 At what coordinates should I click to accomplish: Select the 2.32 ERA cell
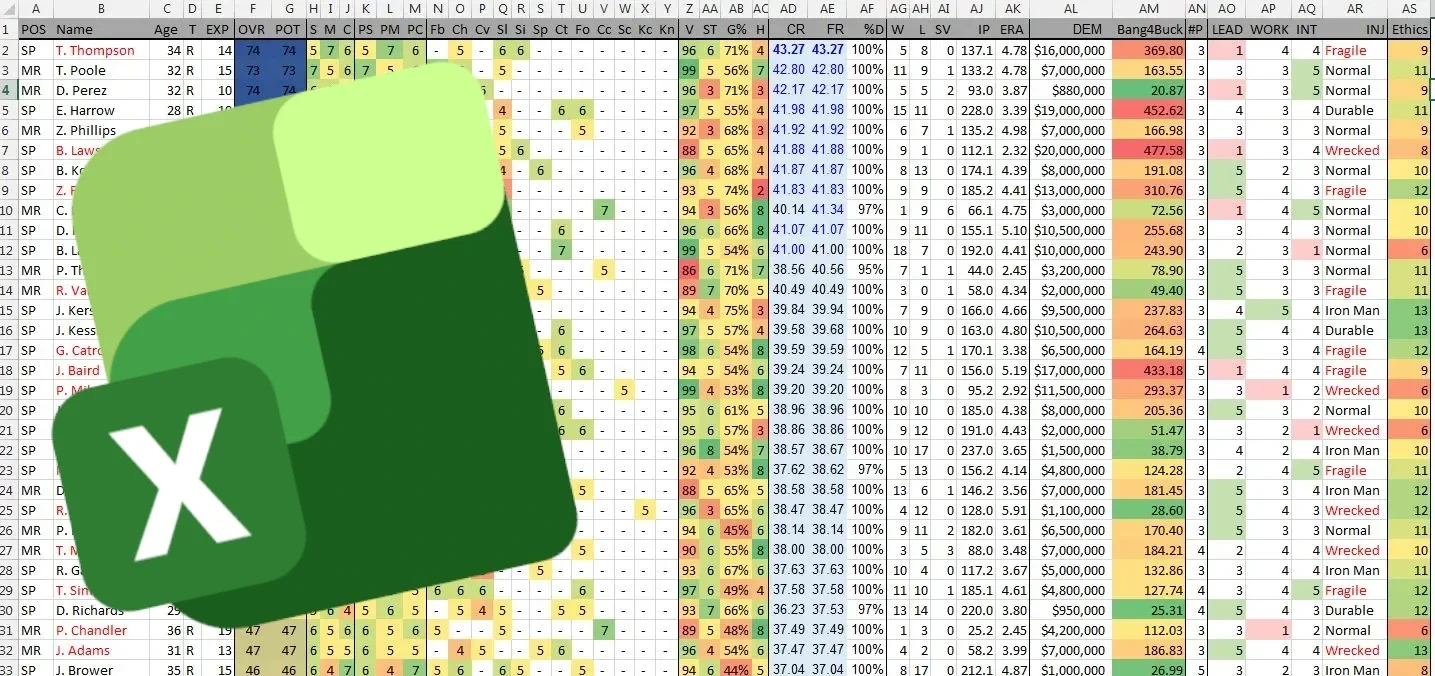(1011, 150)
